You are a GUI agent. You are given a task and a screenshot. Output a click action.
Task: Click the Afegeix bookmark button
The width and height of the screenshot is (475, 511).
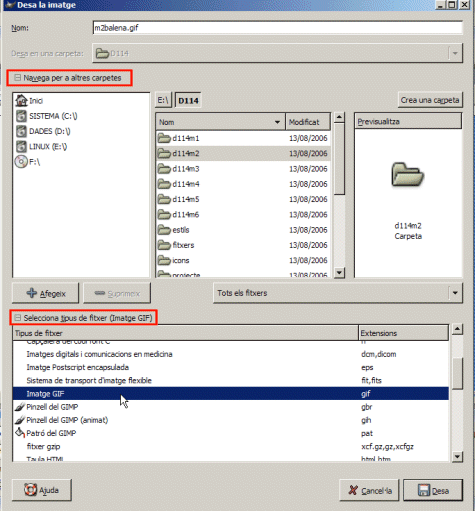46,293
